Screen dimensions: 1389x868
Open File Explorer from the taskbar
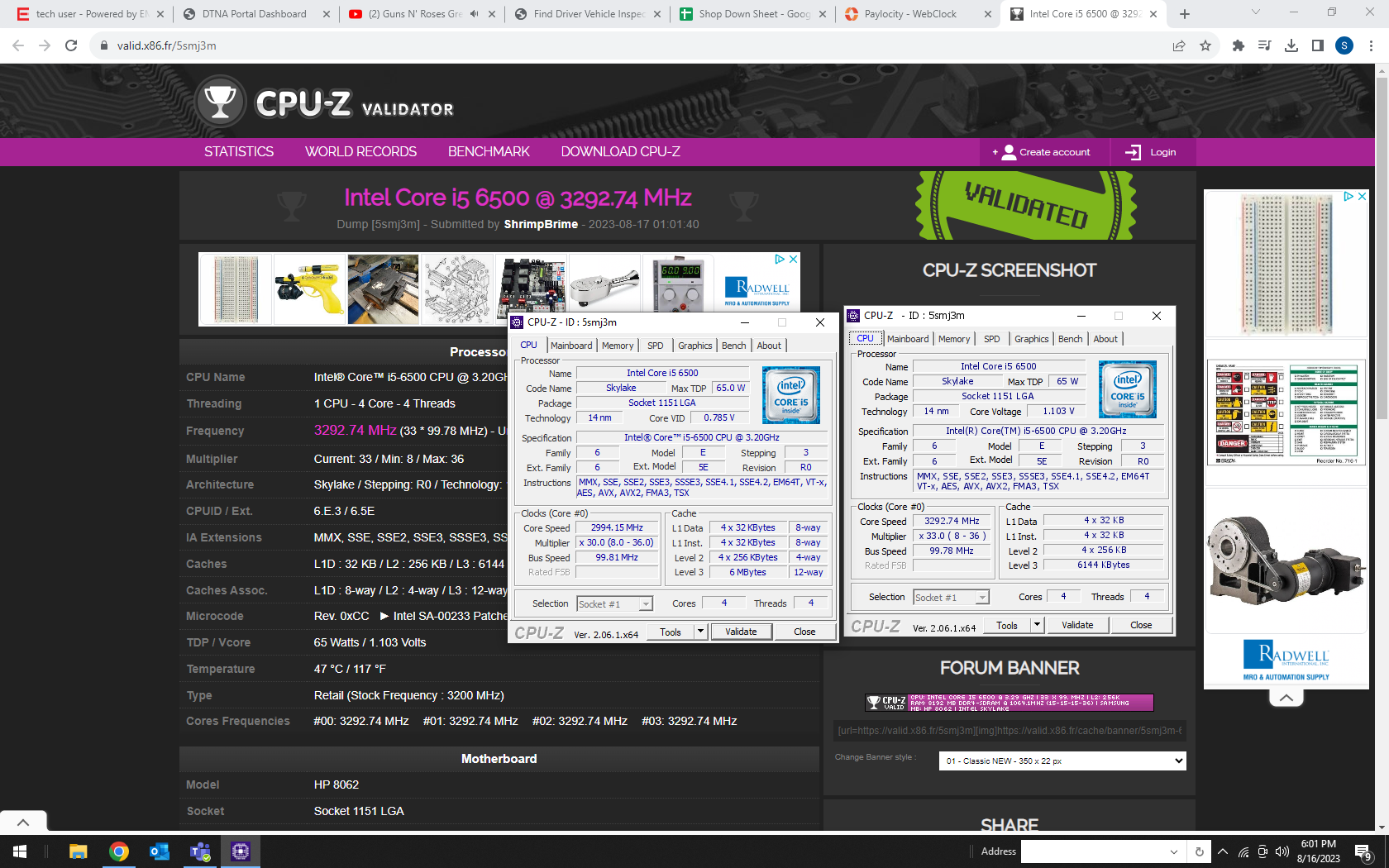pos(78,851)
